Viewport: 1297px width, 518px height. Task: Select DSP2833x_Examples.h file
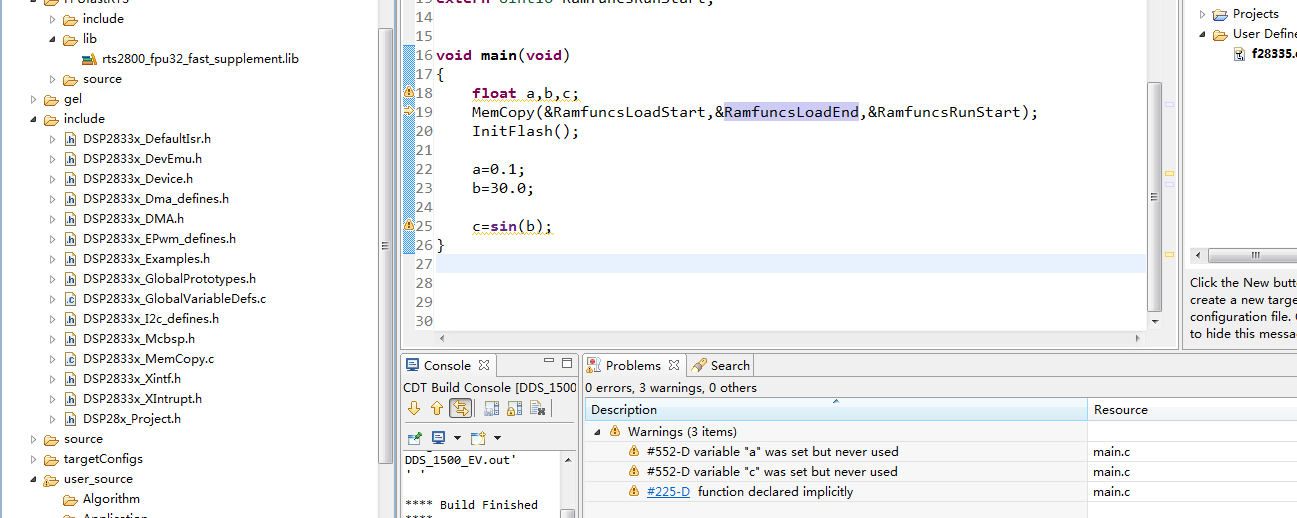pyautogui.click(x=146, y=259)
